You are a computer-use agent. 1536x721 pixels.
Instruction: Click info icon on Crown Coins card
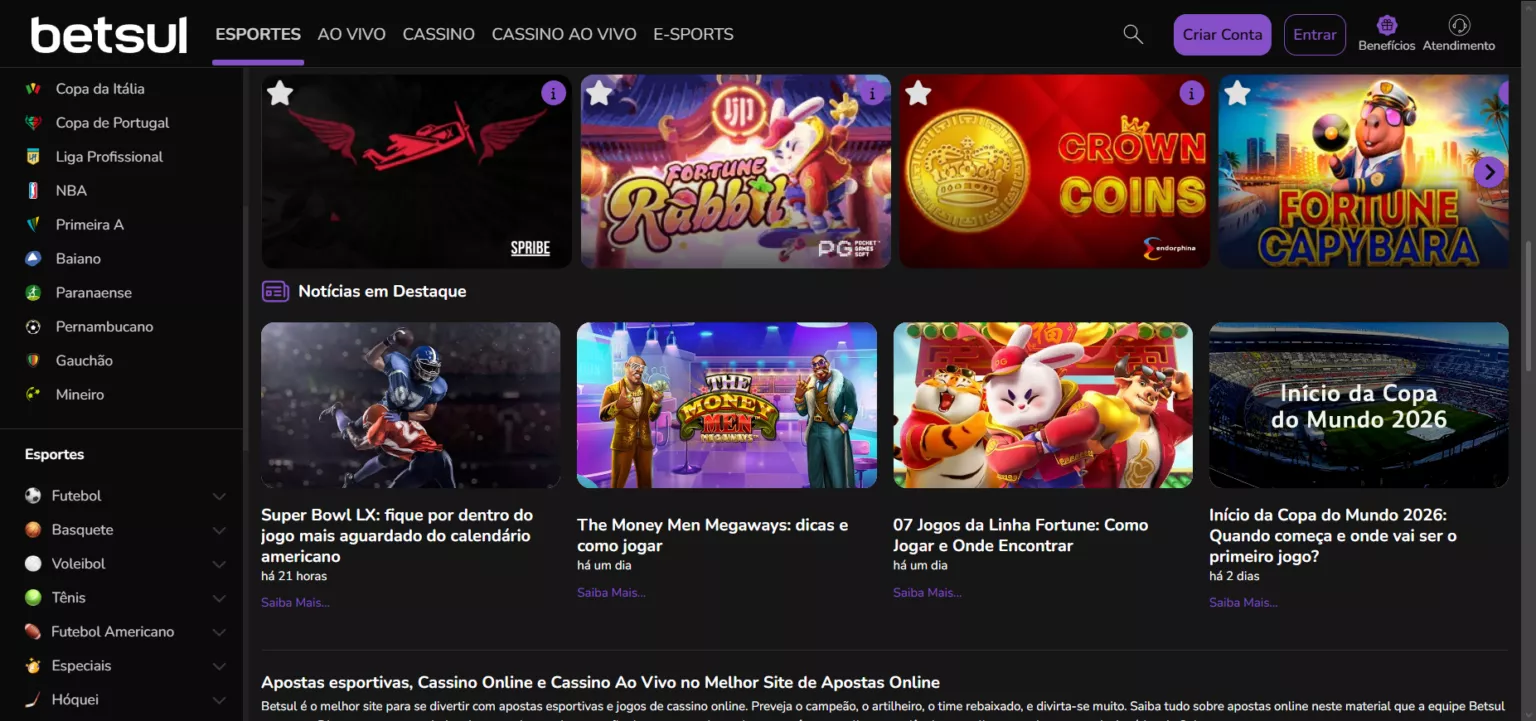pyautogui.click(x=1191, y=93)
